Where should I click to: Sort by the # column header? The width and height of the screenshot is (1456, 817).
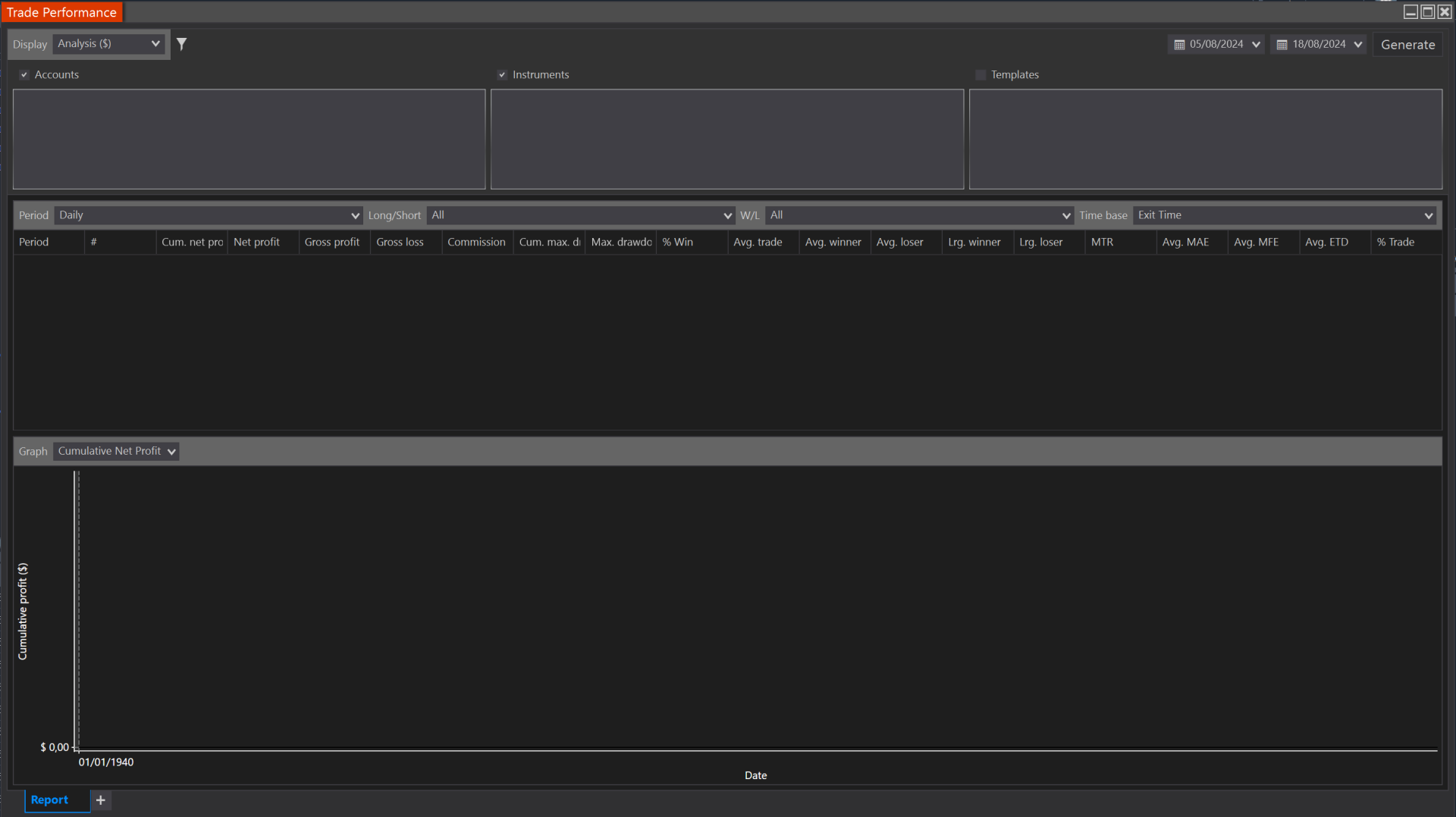click(120, 243)
